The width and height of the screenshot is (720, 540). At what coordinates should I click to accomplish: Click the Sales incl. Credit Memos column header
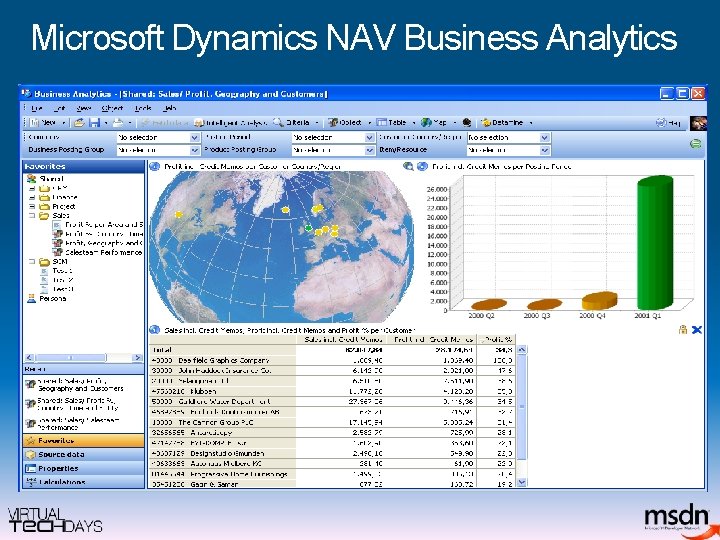tap(341, 339)
